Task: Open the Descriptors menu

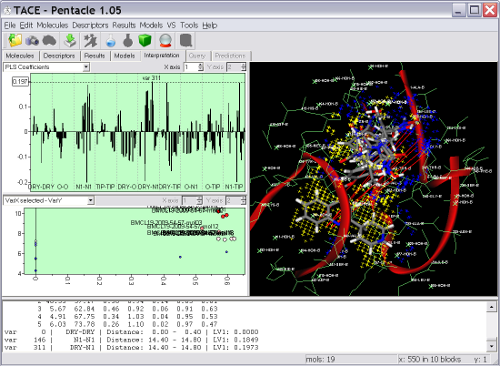Action: click(90, 25)
